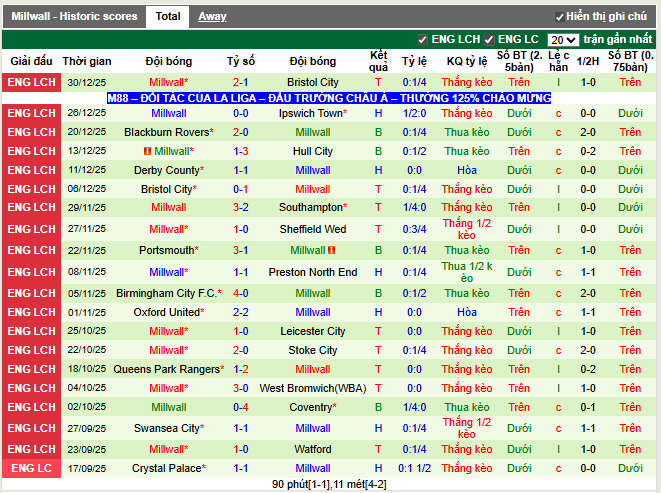Select Coventry team name
This screenshot has height=493, width=661.
[x=313, y=407]
